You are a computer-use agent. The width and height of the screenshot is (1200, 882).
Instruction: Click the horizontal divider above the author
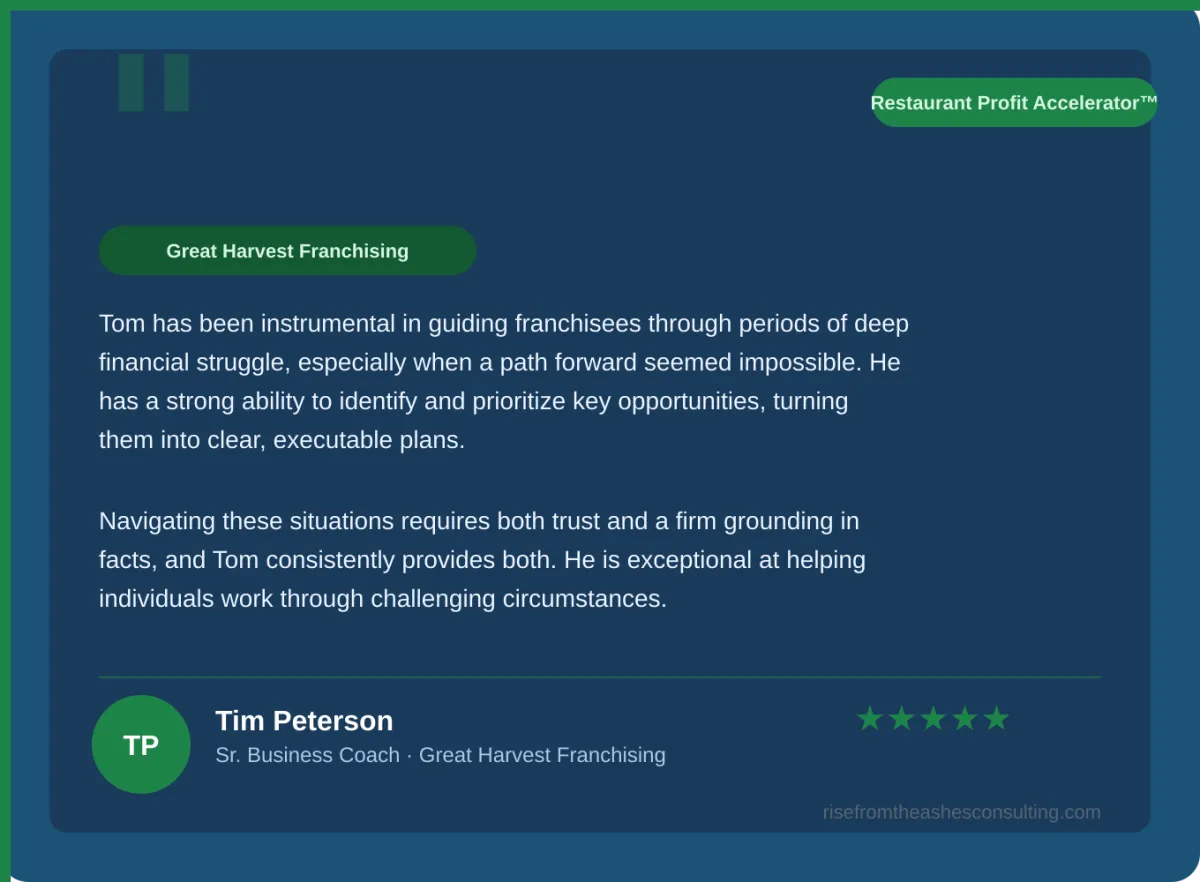[600, 677]
